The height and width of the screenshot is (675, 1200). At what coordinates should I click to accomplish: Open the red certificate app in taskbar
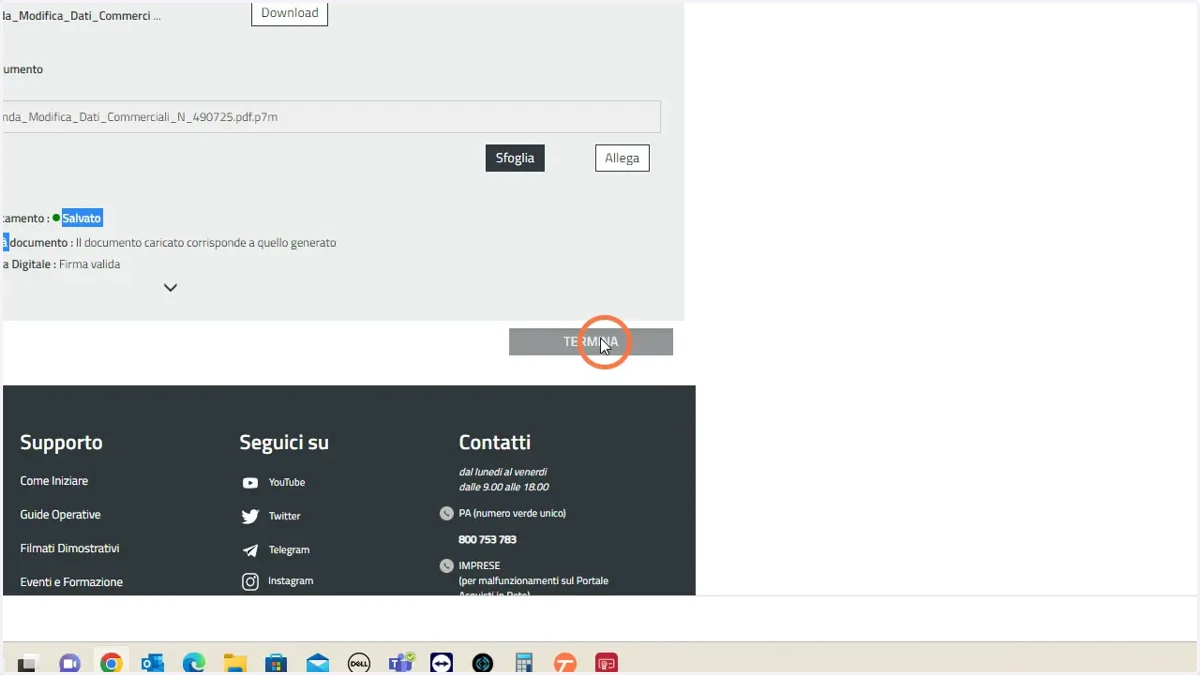point(606,663)
